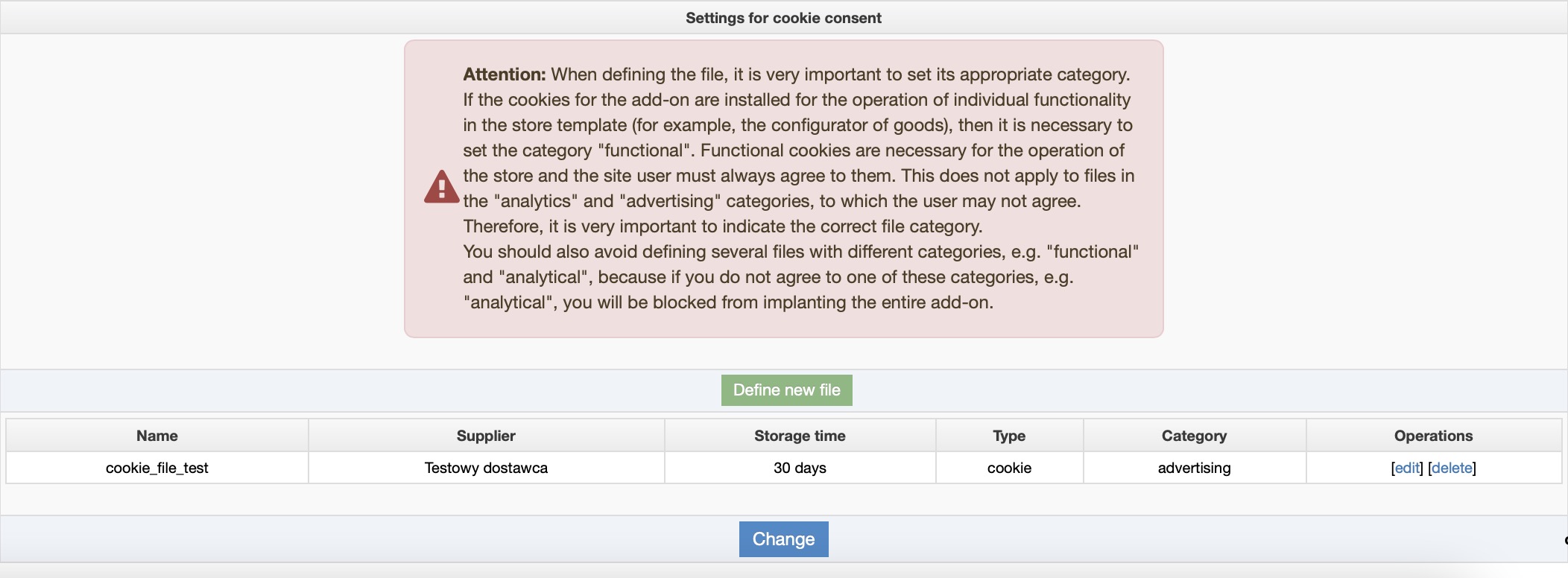Screen dimensions: 1568x578
Task: Click the Storage time column header
Action: pyautogui.click(x=800, y=436)
